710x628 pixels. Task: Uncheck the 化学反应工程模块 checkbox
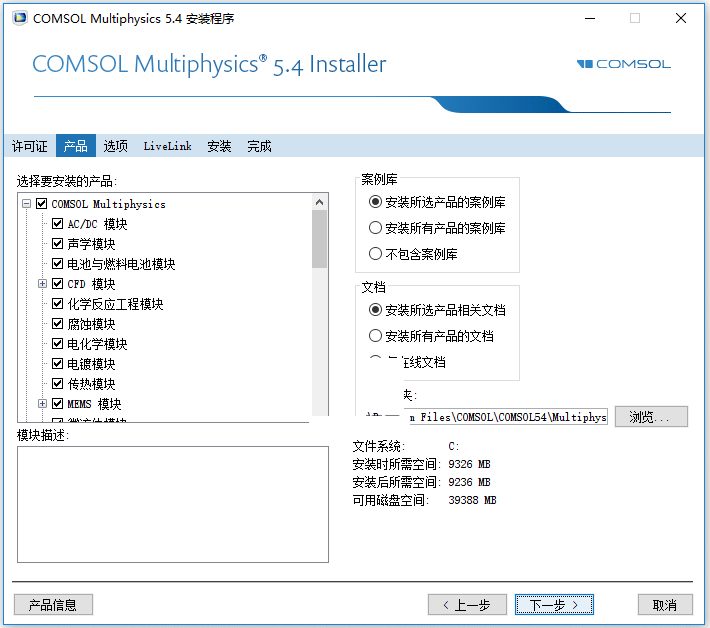(x=58, y=303)
